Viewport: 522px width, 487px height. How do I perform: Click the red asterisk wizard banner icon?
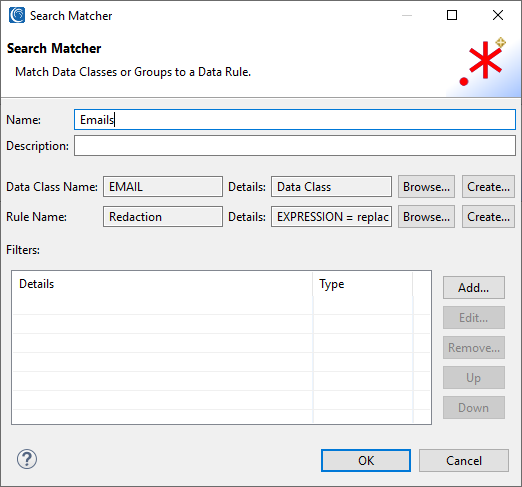(x=483, y=62)
